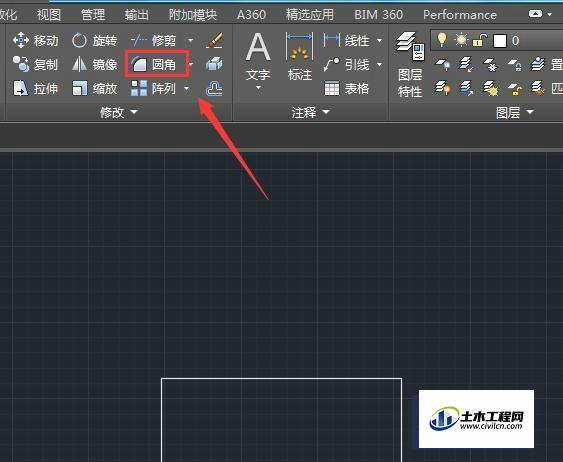563x462 pixels.
Task: Expand the Text (文字) dropdown arrow
Action: (258, 88)
